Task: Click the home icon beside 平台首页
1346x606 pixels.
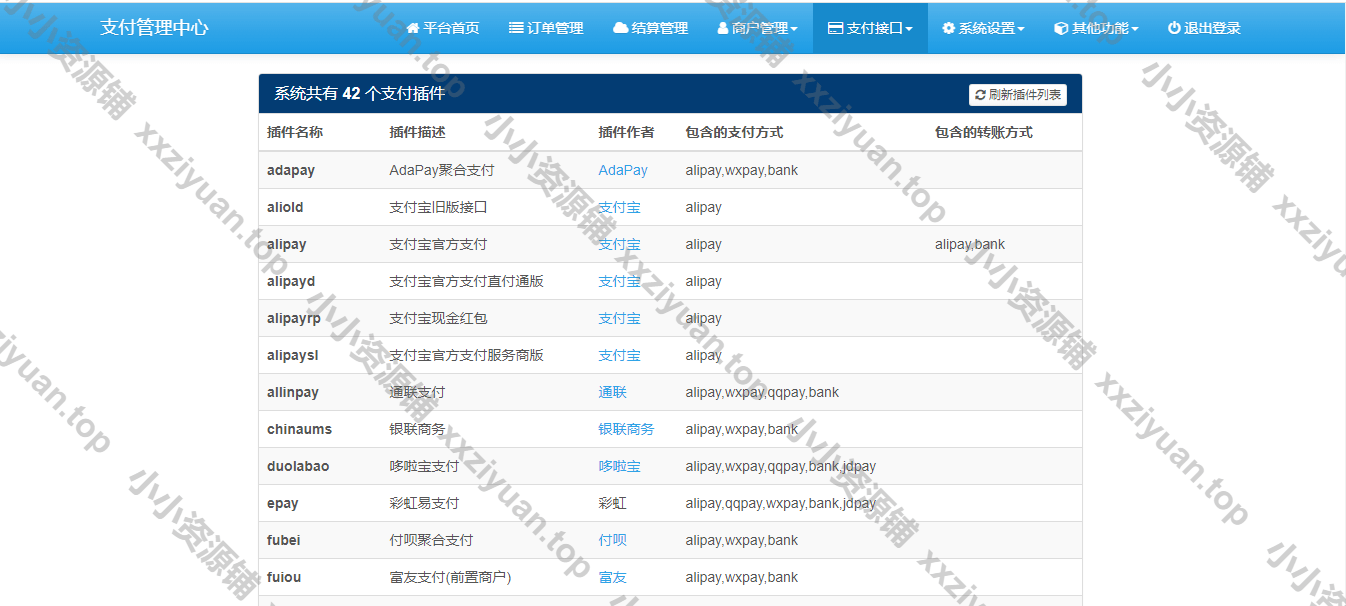Action: point(412,28)
